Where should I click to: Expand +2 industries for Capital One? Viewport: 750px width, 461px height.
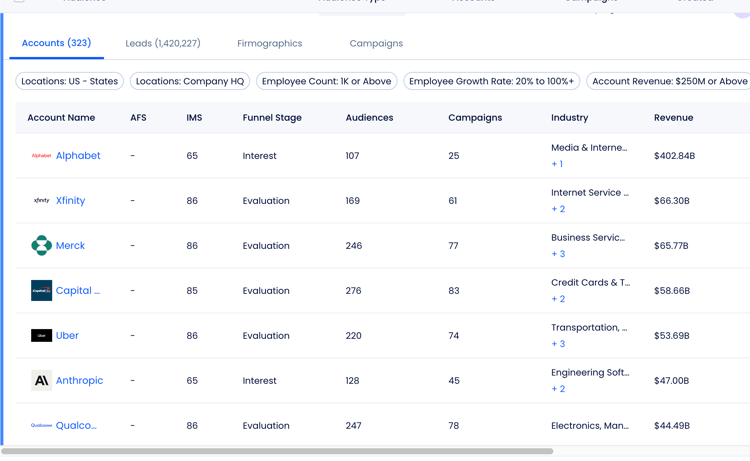coord(558,299)
